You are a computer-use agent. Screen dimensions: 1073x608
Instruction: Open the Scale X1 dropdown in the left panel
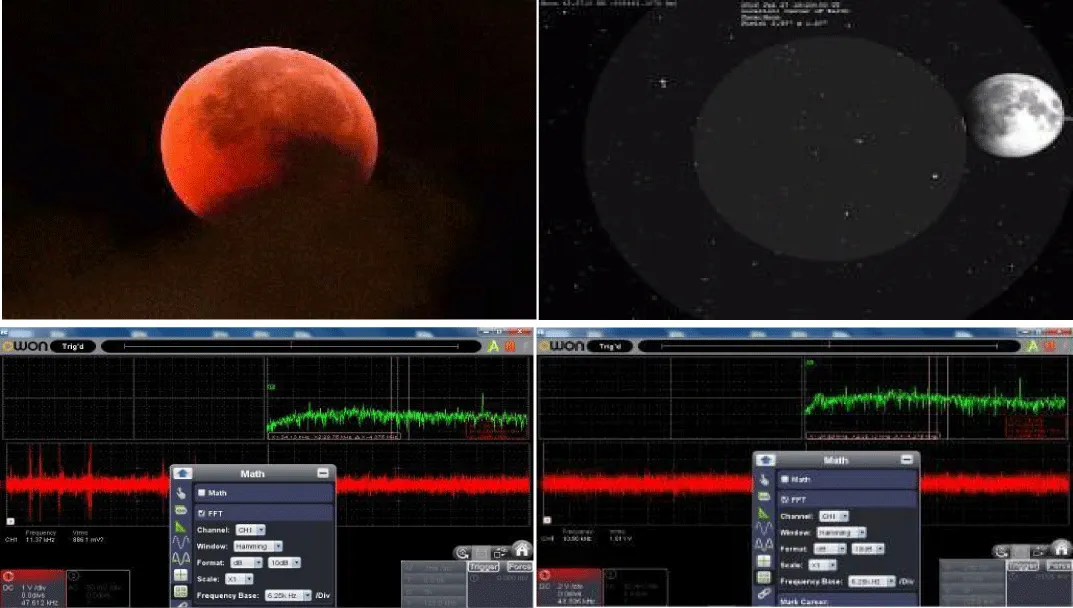[241, 578]
